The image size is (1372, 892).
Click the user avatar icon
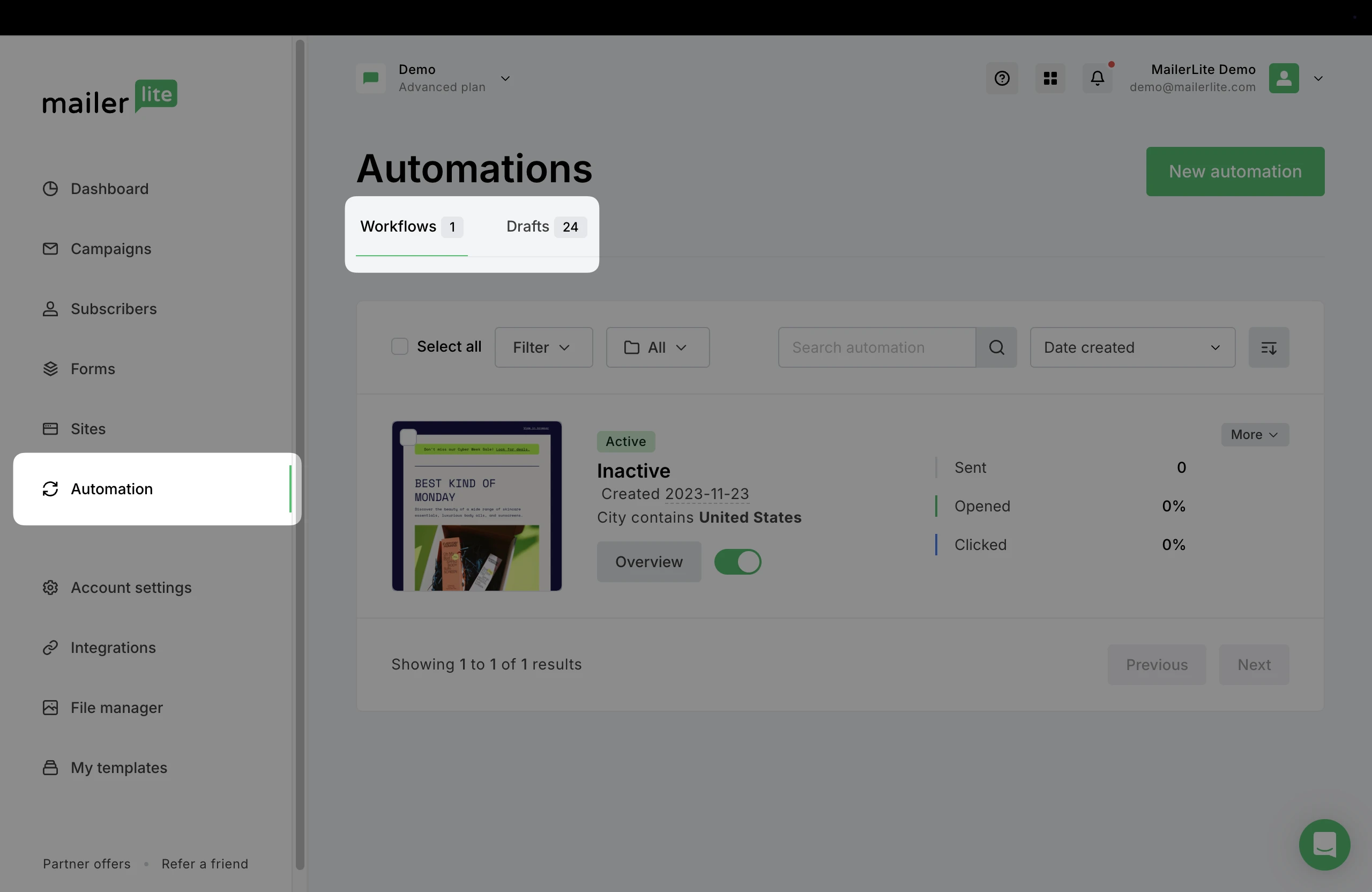pos(1283,78)
